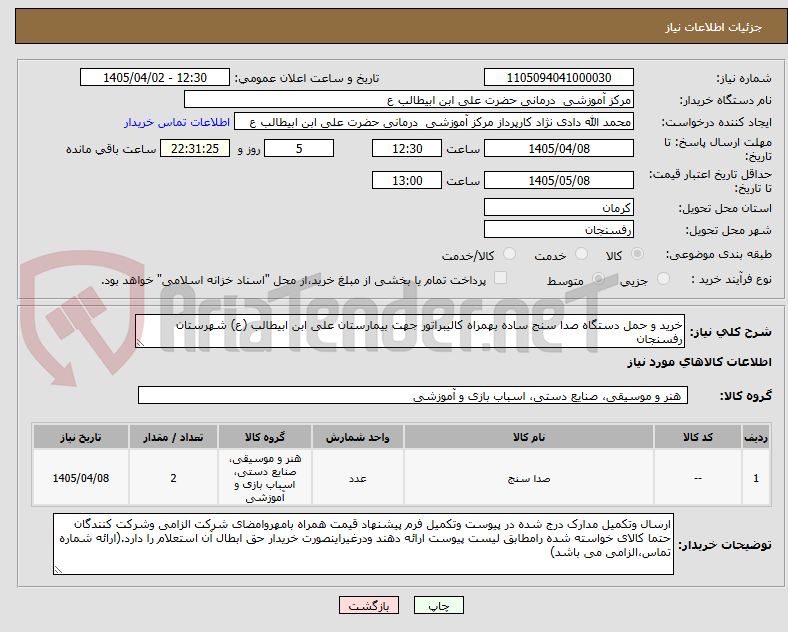Click the price validity time 13:00 field
Image resolution: width=788 pixels, height=632 pixels.
407,180
